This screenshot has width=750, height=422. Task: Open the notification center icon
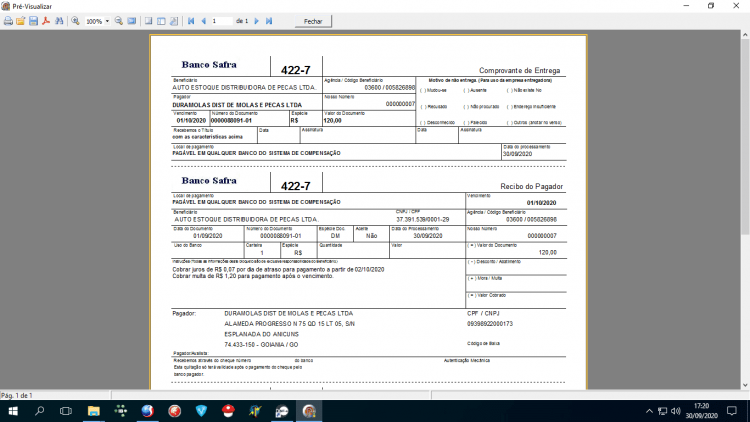[x=732, y=411]
